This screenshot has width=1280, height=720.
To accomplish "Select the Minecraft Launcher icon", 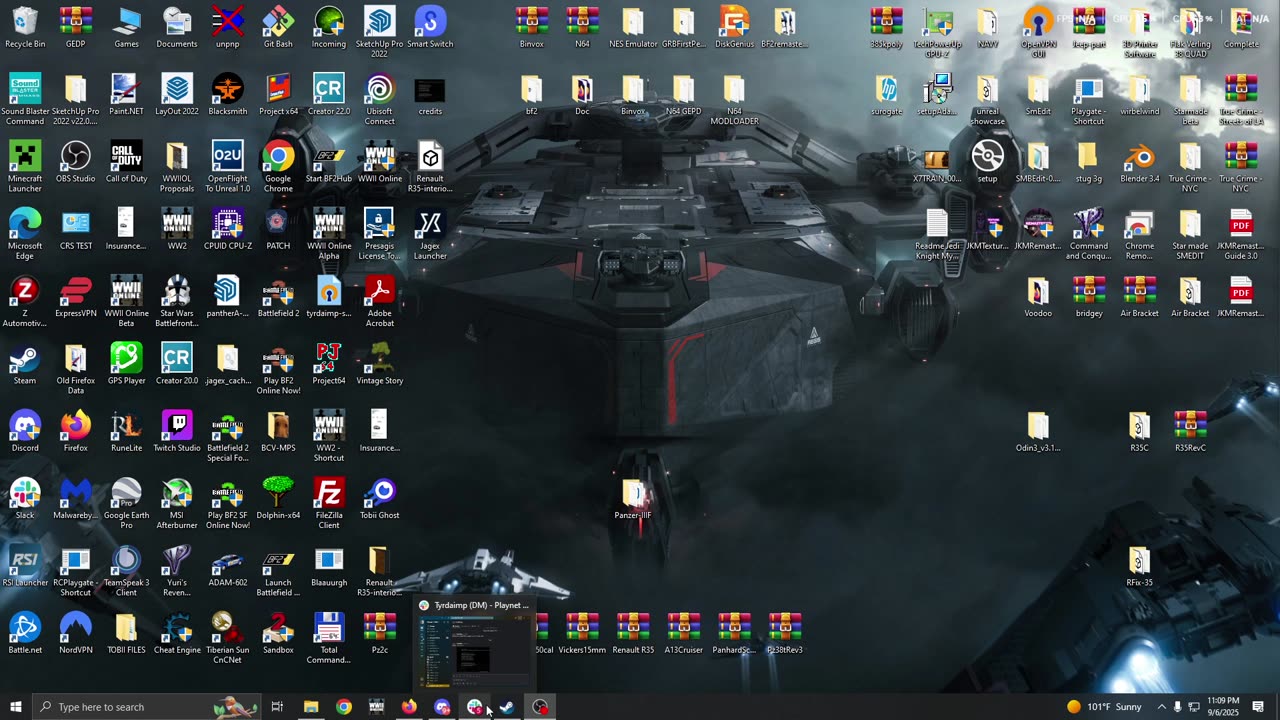I will (25, 167).
